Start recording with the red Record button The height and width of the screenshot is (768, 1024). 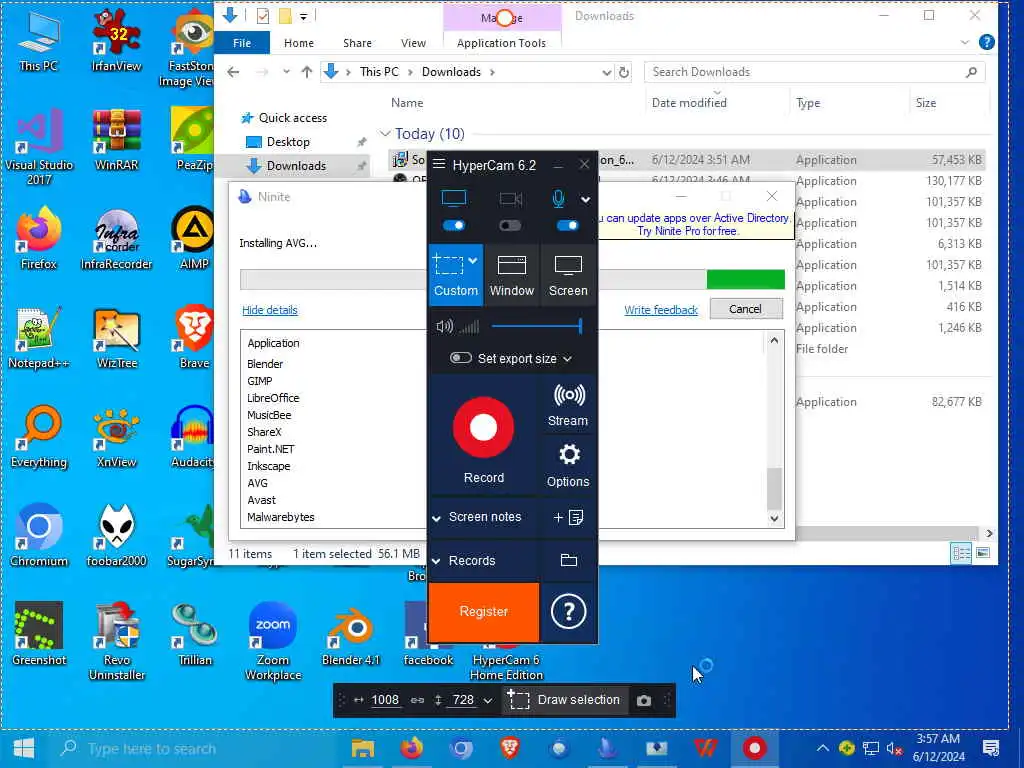point(483,427)
